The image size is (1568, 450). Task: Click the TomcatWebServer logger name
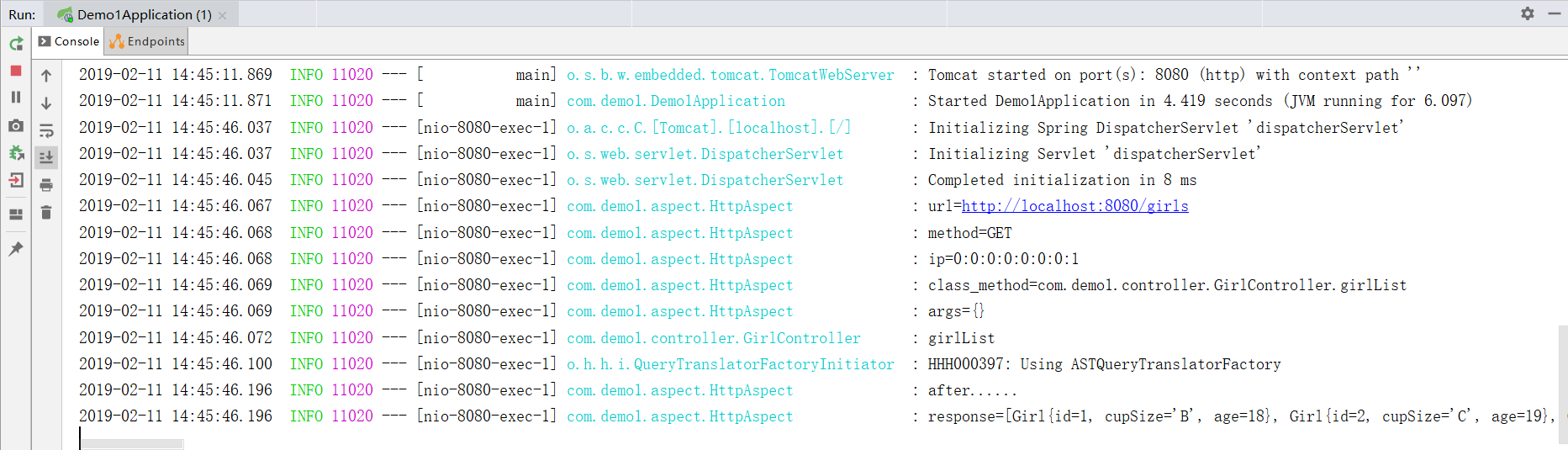(731, 75)
